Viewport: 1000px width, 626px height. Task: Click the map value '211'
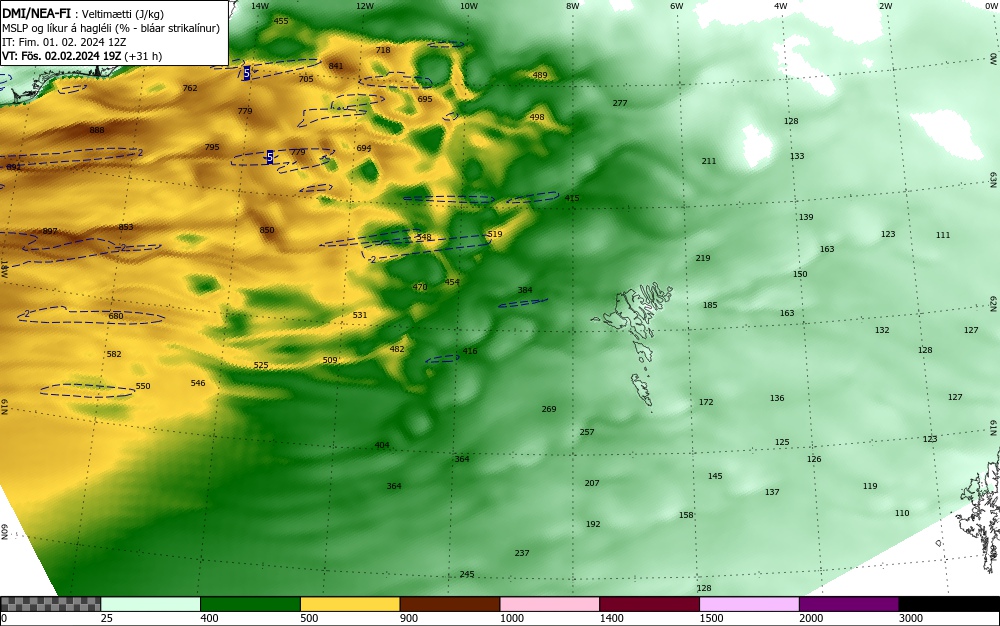pos(709,161)
